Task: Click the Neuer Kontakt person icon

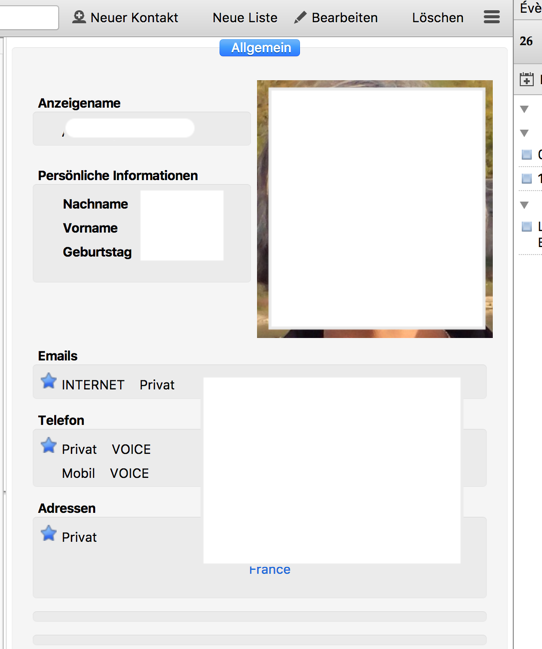Action: tap(79, 17)
